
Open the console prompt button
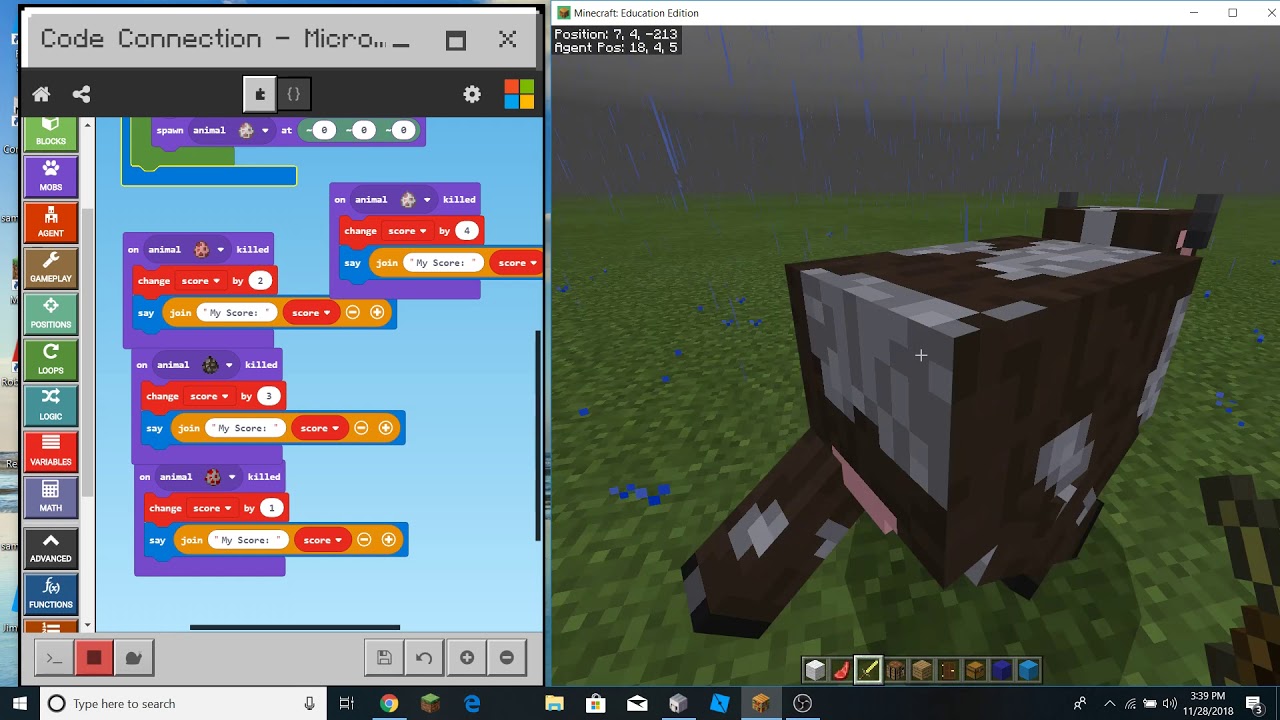[54, 657]
